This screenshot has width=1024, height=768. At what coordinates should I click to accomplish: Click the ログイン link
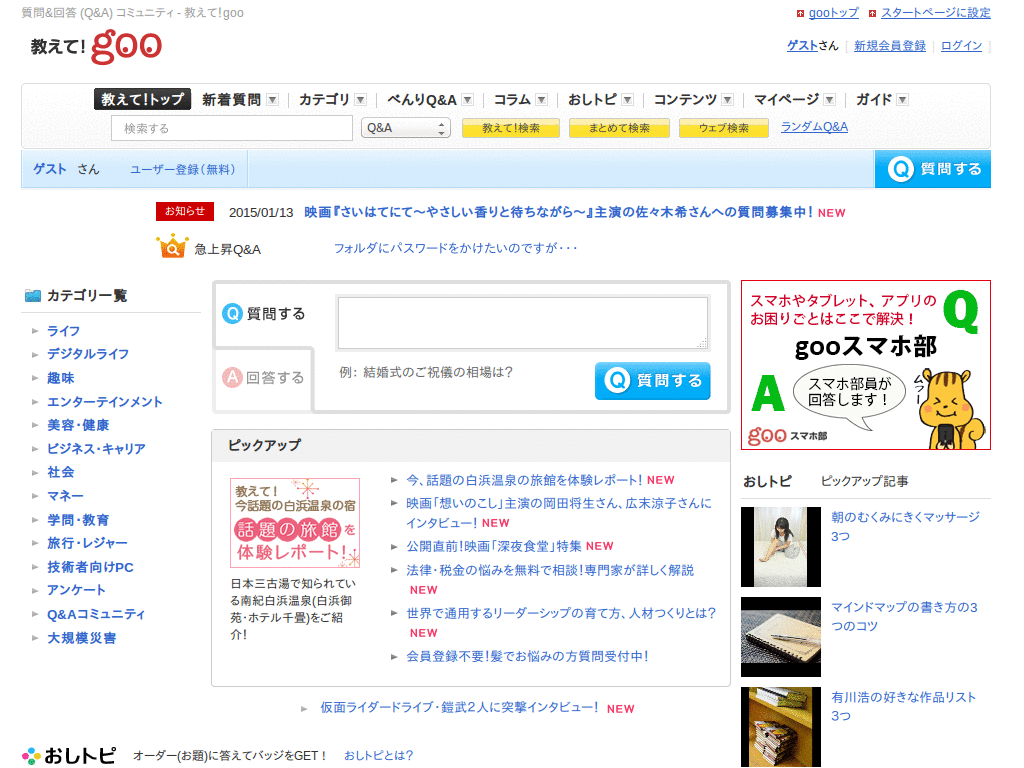click(961, 46)
